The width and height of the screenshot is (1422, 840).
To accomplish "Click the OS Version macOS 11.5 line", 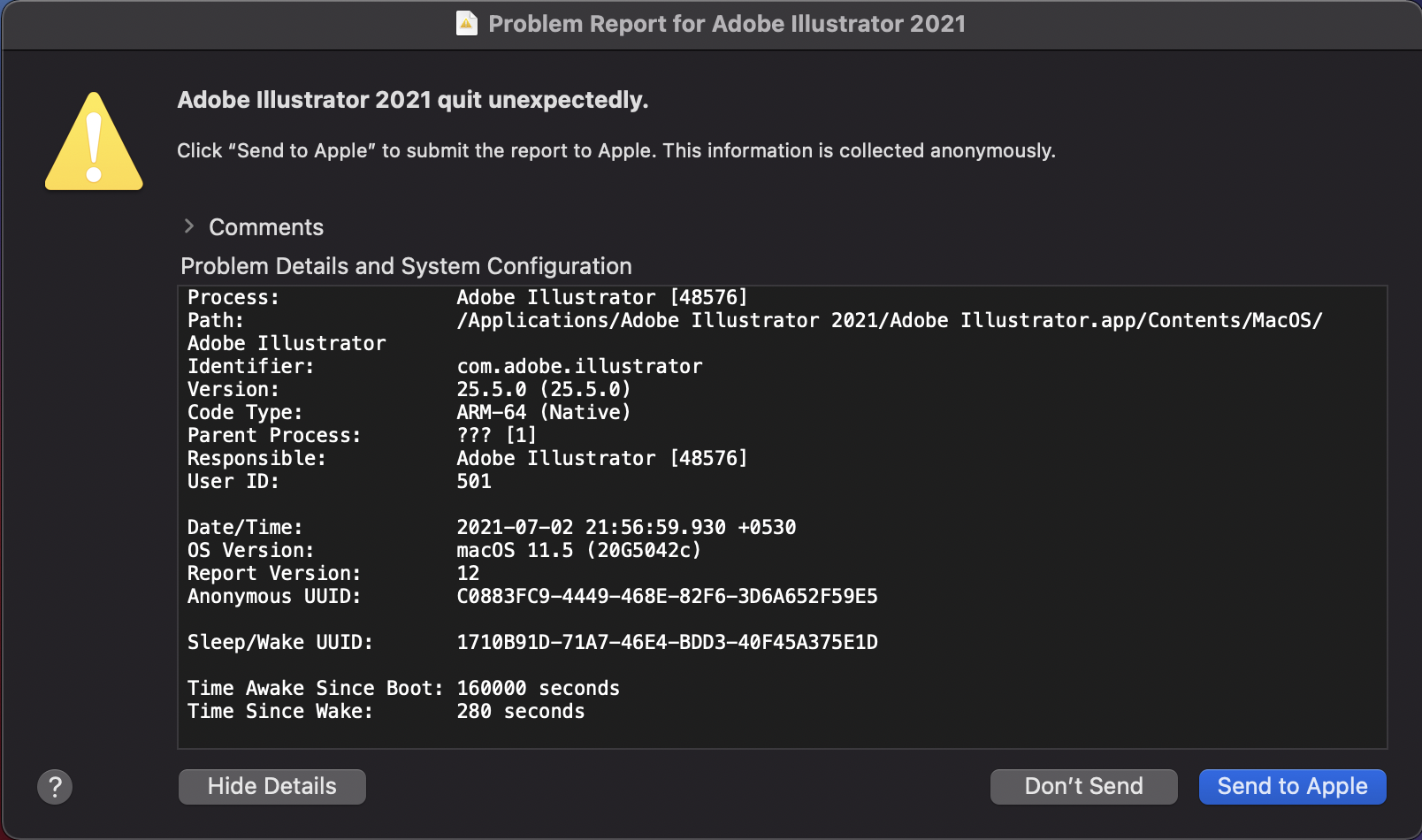I will point(577,550).
